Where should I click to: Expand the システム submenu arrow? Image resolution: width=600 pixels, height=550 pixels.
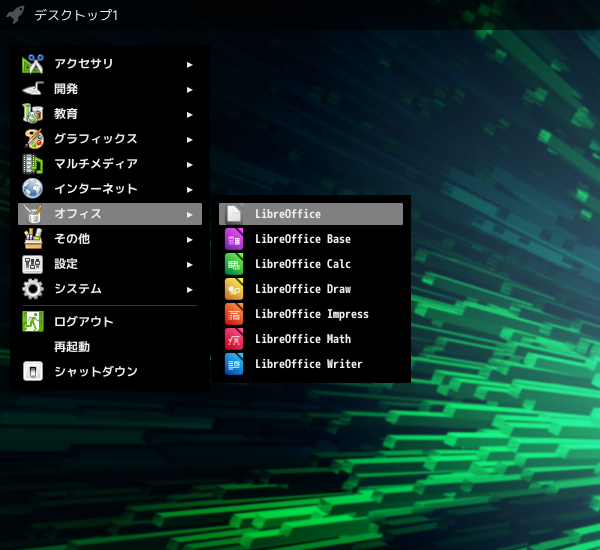click(189, 290)
